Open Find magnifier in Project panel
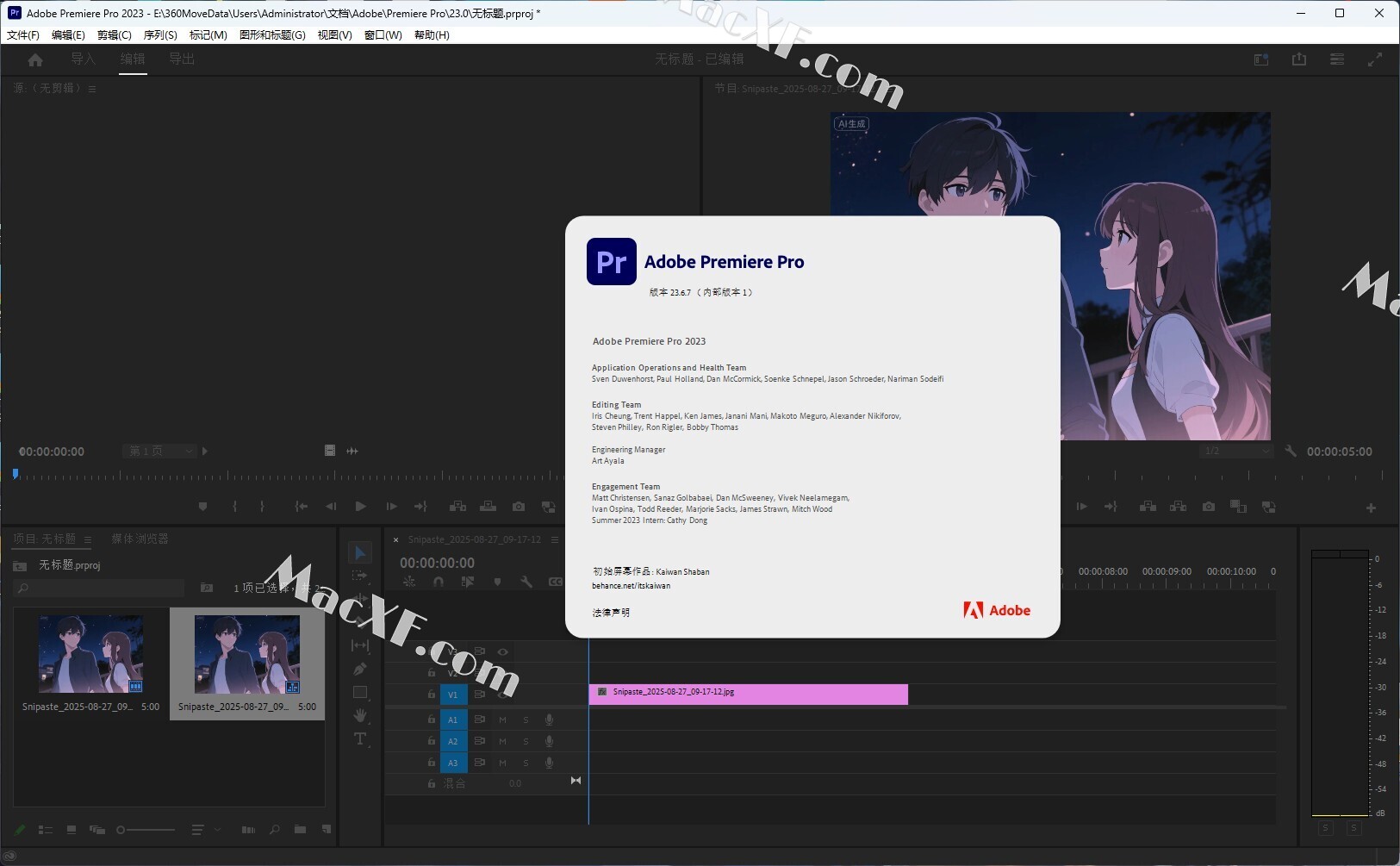The image size is (1400, 866). [x=274, y=830]
